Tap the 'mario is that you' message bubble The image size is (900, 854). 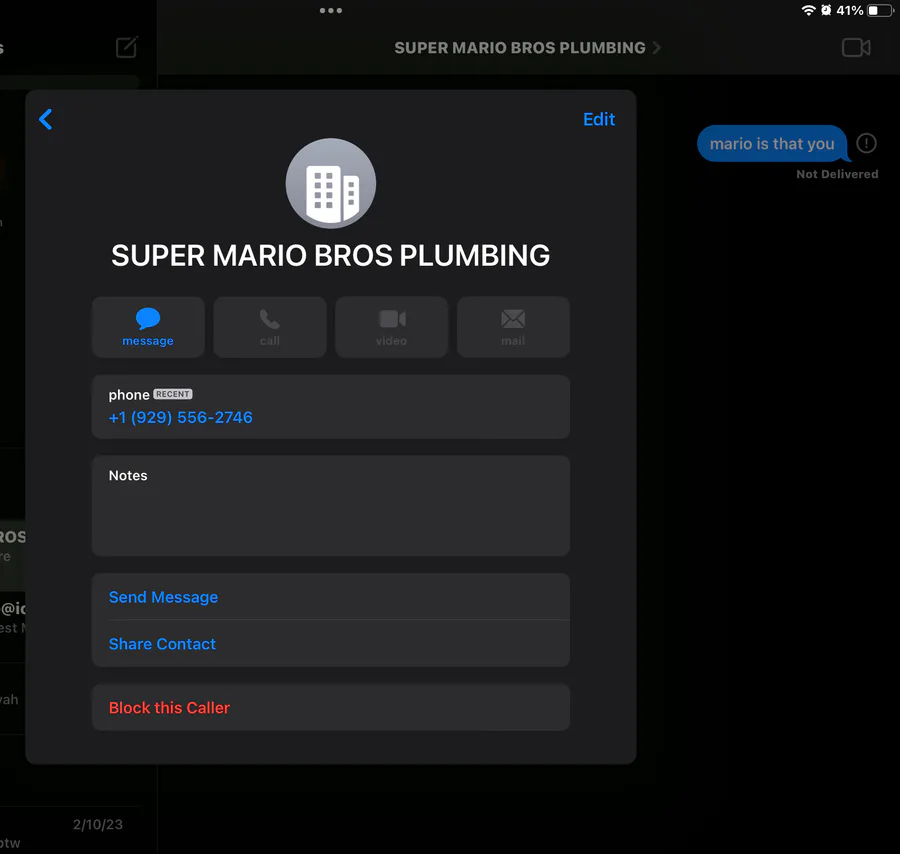[x=772, y=143]
